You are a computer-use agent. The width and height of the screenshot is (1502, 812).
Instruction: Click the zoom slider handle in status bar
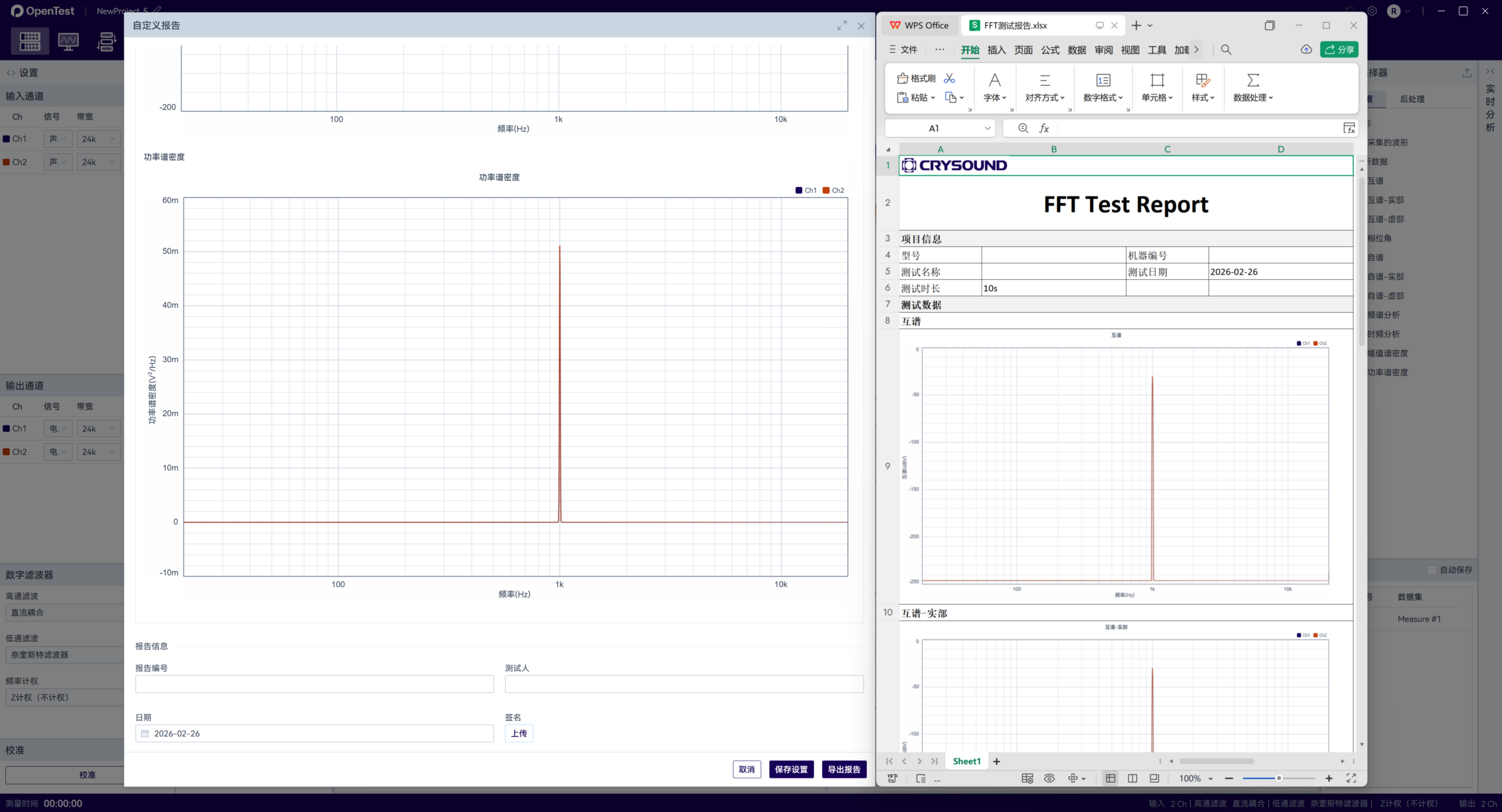1278,778
